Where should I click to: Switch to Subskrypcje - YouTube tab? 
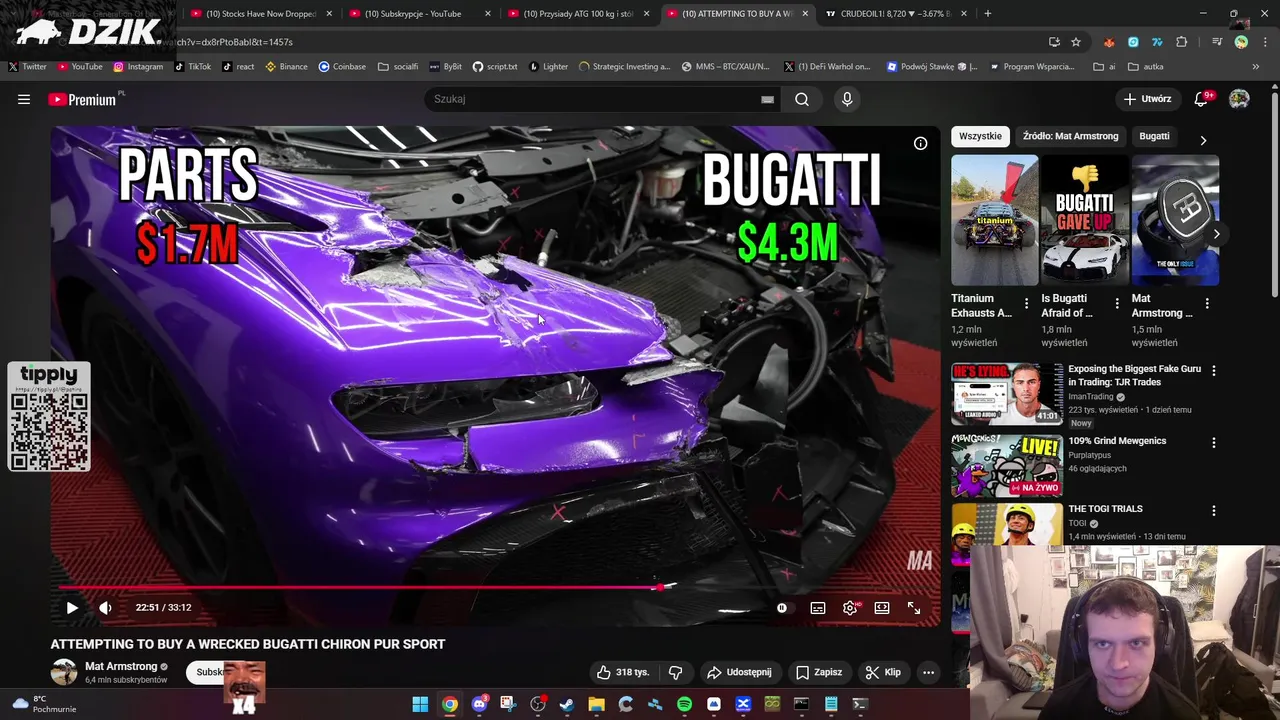tap(418, 14)
